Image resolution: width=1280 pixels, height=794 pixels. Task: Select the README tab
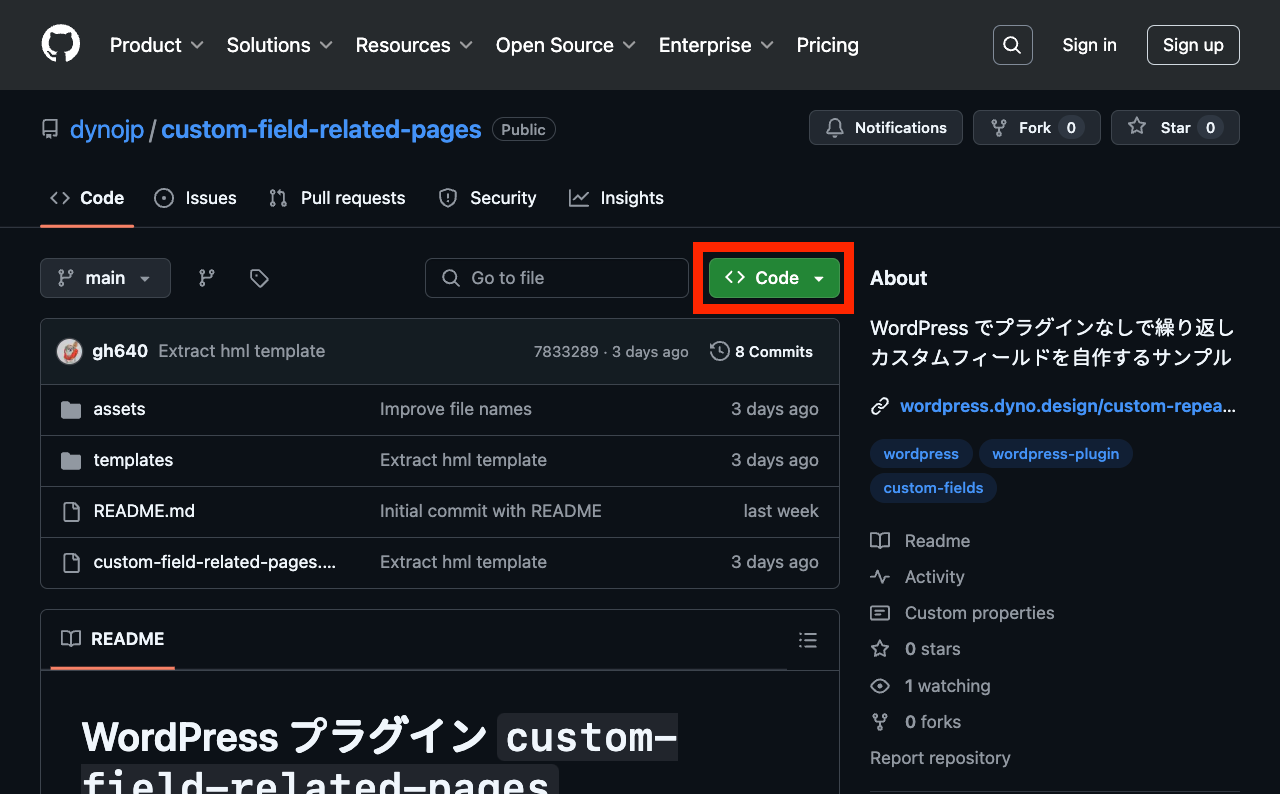[x=113, y=639]
